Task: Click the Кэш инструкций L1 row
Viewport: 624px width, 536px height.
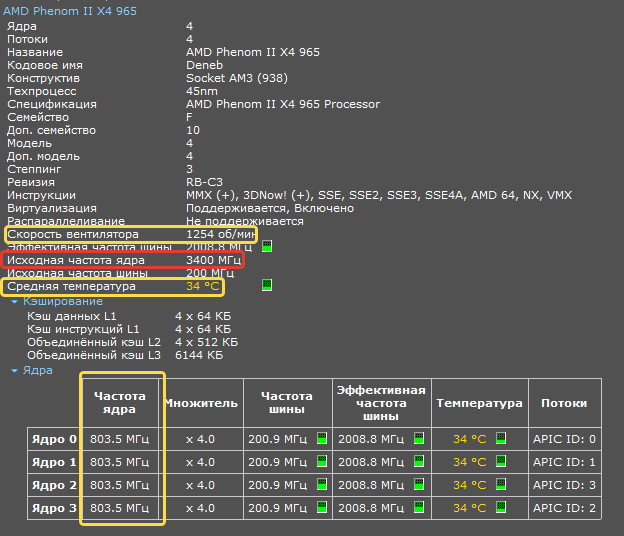Action: click(x=129, y=329)
